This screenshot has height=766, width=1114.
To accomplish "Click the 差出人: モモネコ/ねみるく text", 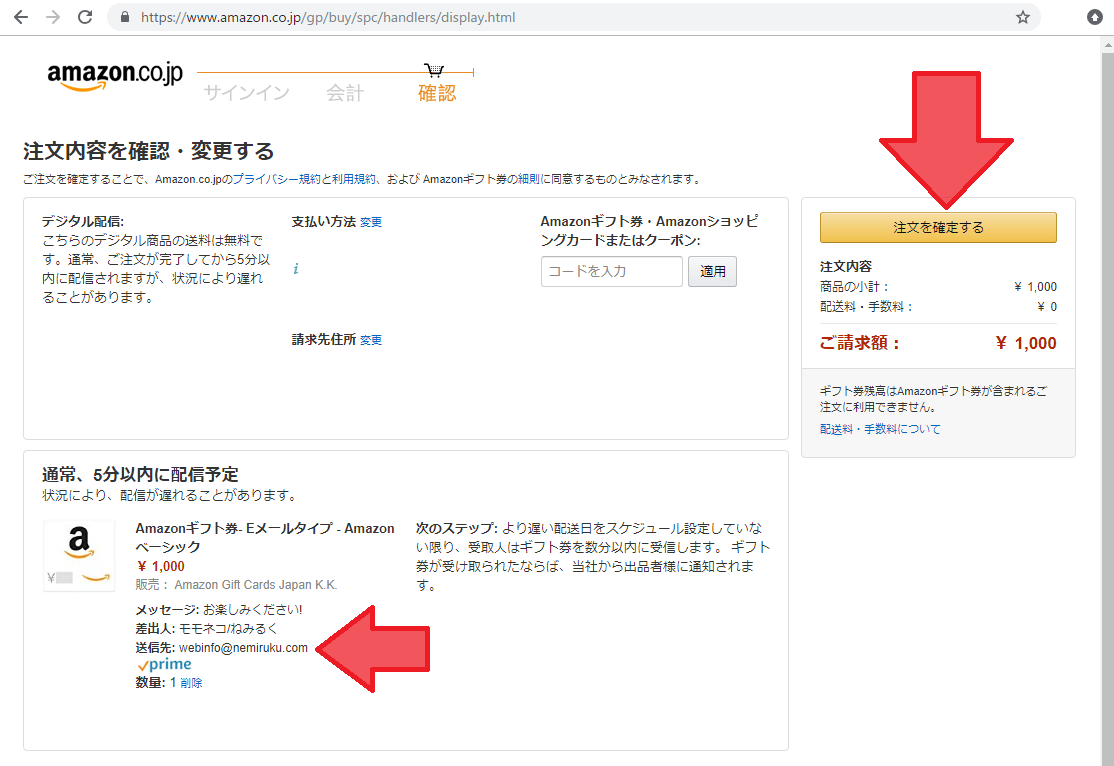I will tap(207, 629).
